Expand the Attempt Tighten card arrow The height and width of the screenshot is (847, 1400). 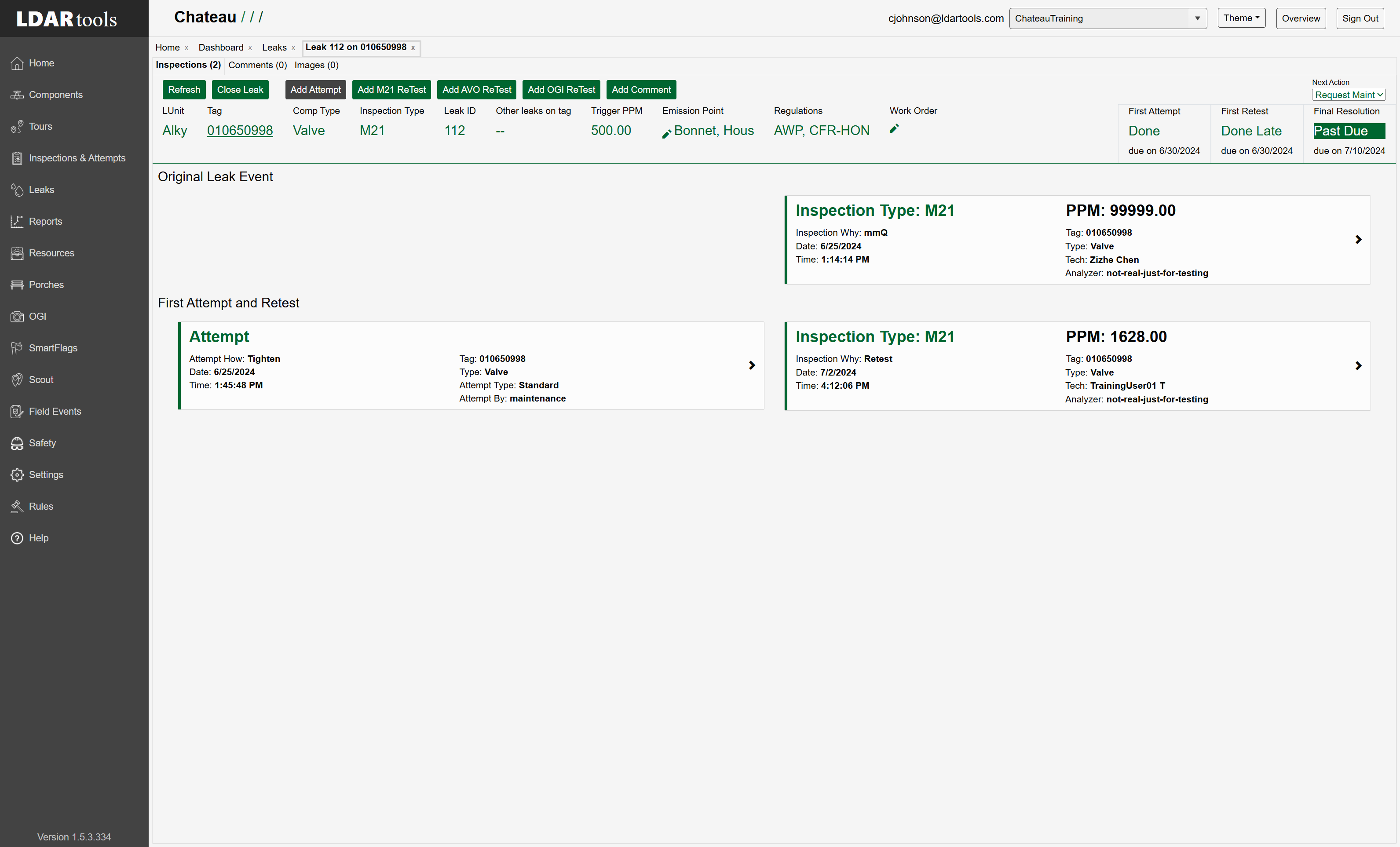pos(752,365)
